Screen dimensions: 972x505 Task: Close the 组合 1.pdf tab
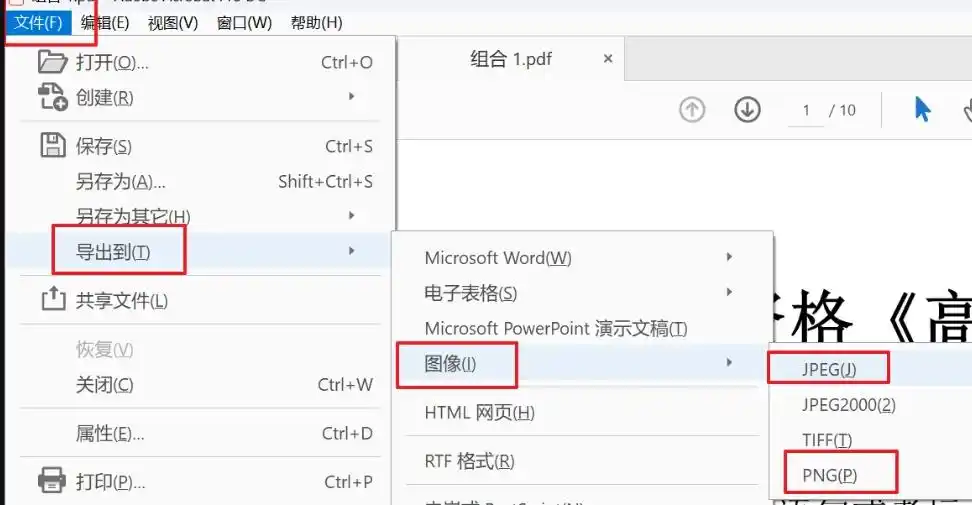(x=608, y=59)
